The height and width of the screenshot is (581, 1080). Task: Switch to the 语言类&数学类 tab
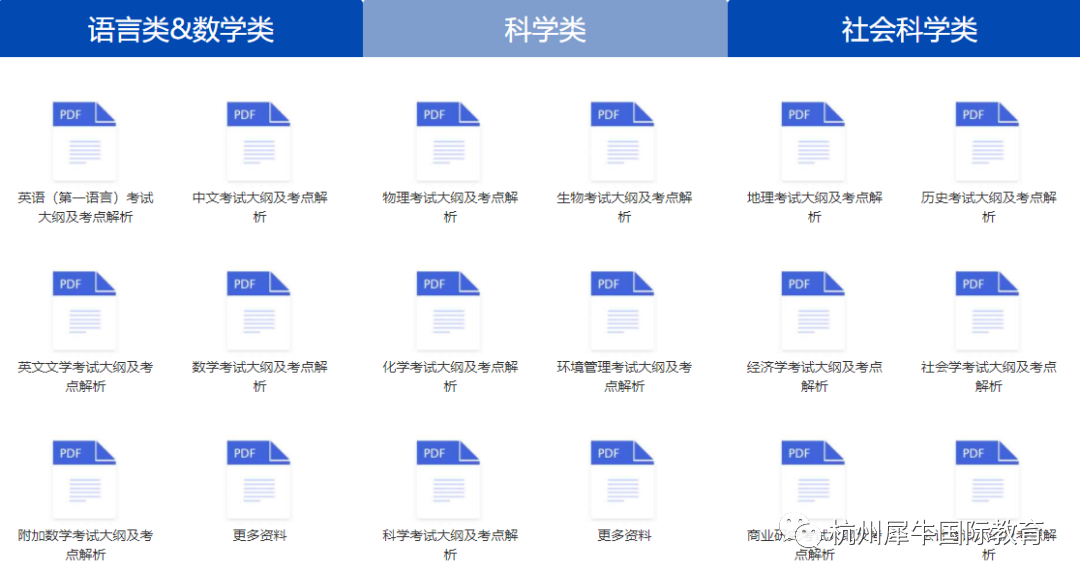tap(181, 28)
